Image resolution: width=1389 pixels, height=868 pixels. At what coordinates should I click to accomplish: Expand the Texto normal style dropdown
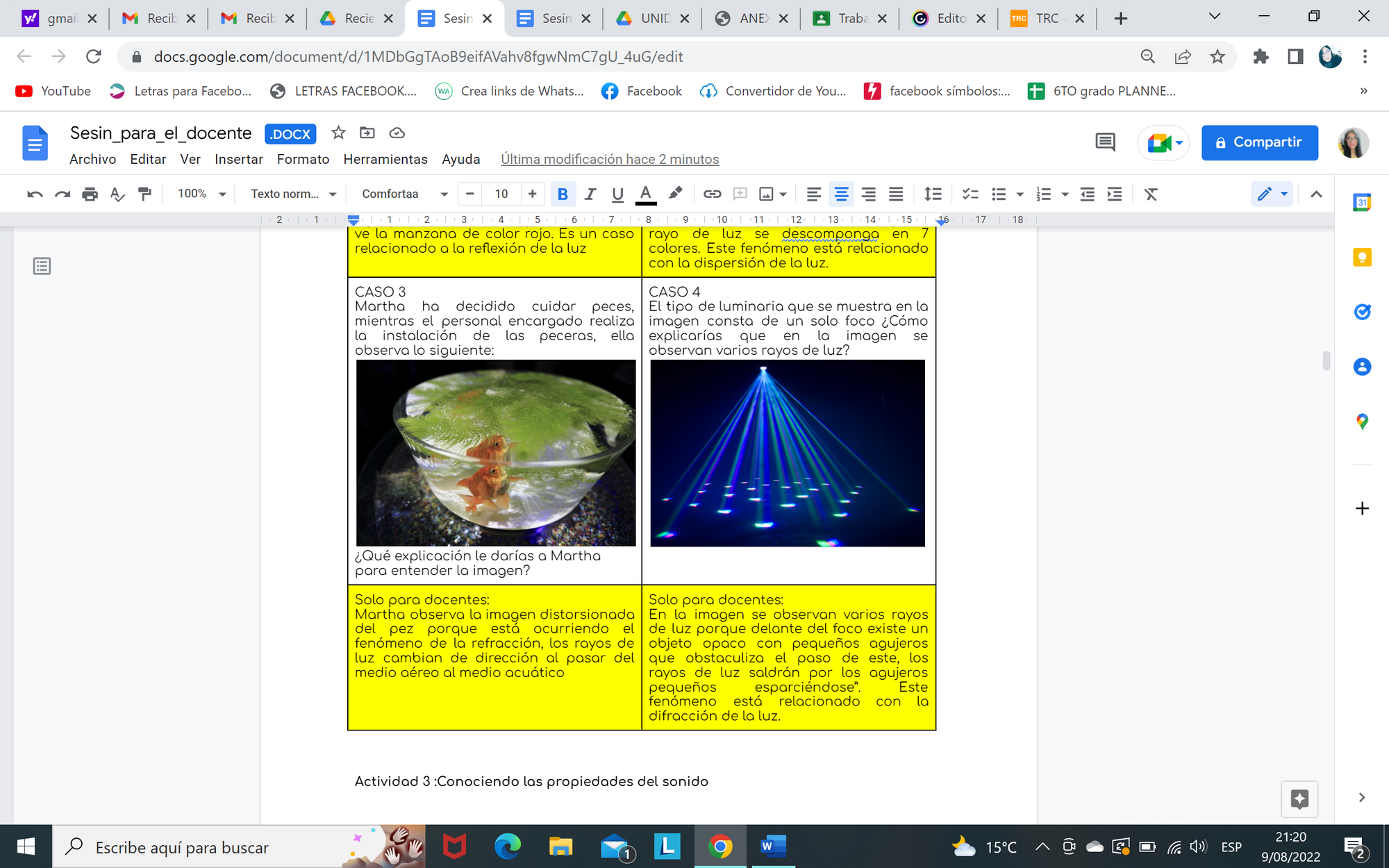pyautogui.click(x=293, y=194)
